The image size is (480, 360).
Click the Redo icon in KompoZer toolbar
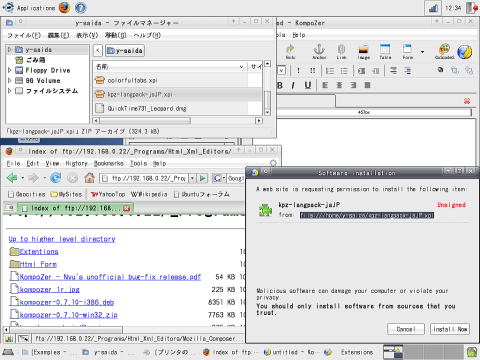290,52
